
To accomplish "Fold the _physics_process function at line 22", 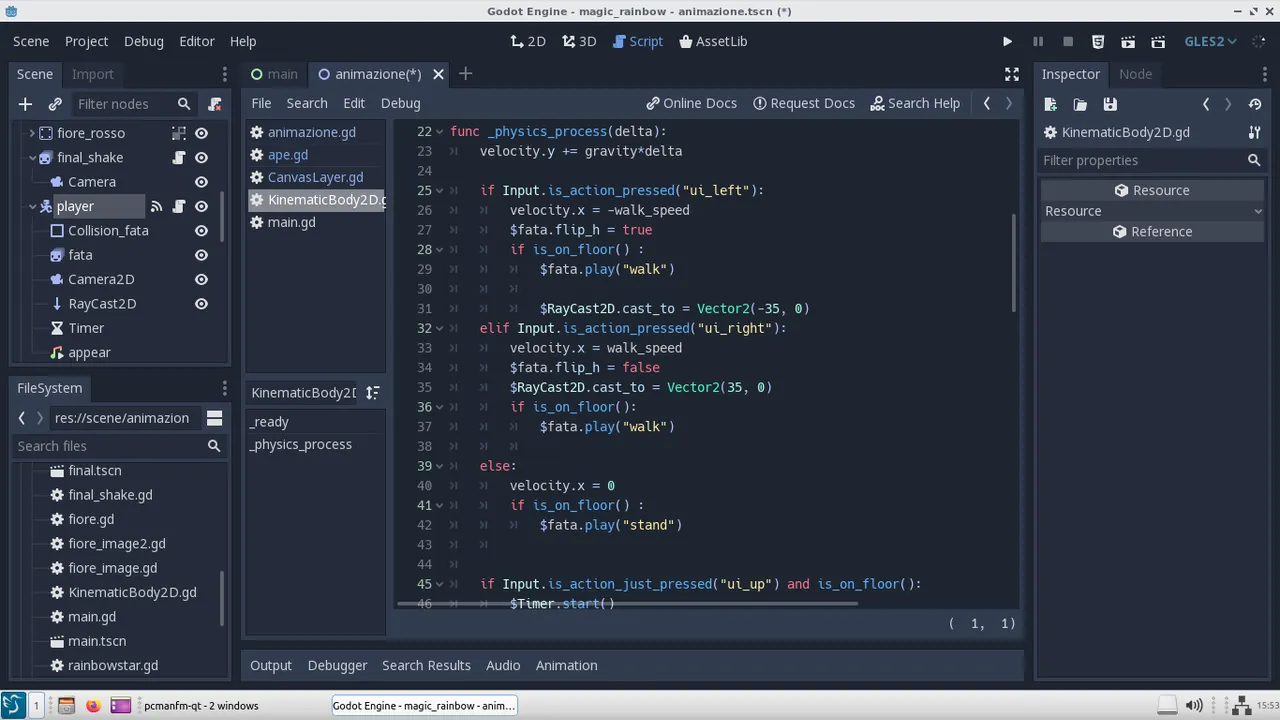I will click(x=440, y=132).
